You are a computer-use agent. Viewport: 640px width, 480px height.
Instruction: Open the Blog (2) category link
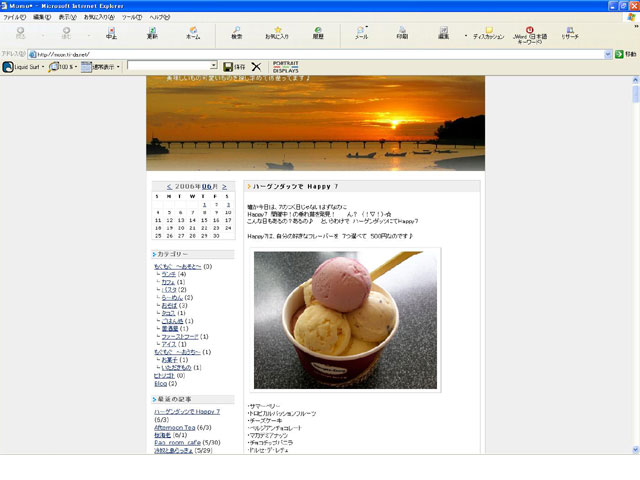click(160, 384)
